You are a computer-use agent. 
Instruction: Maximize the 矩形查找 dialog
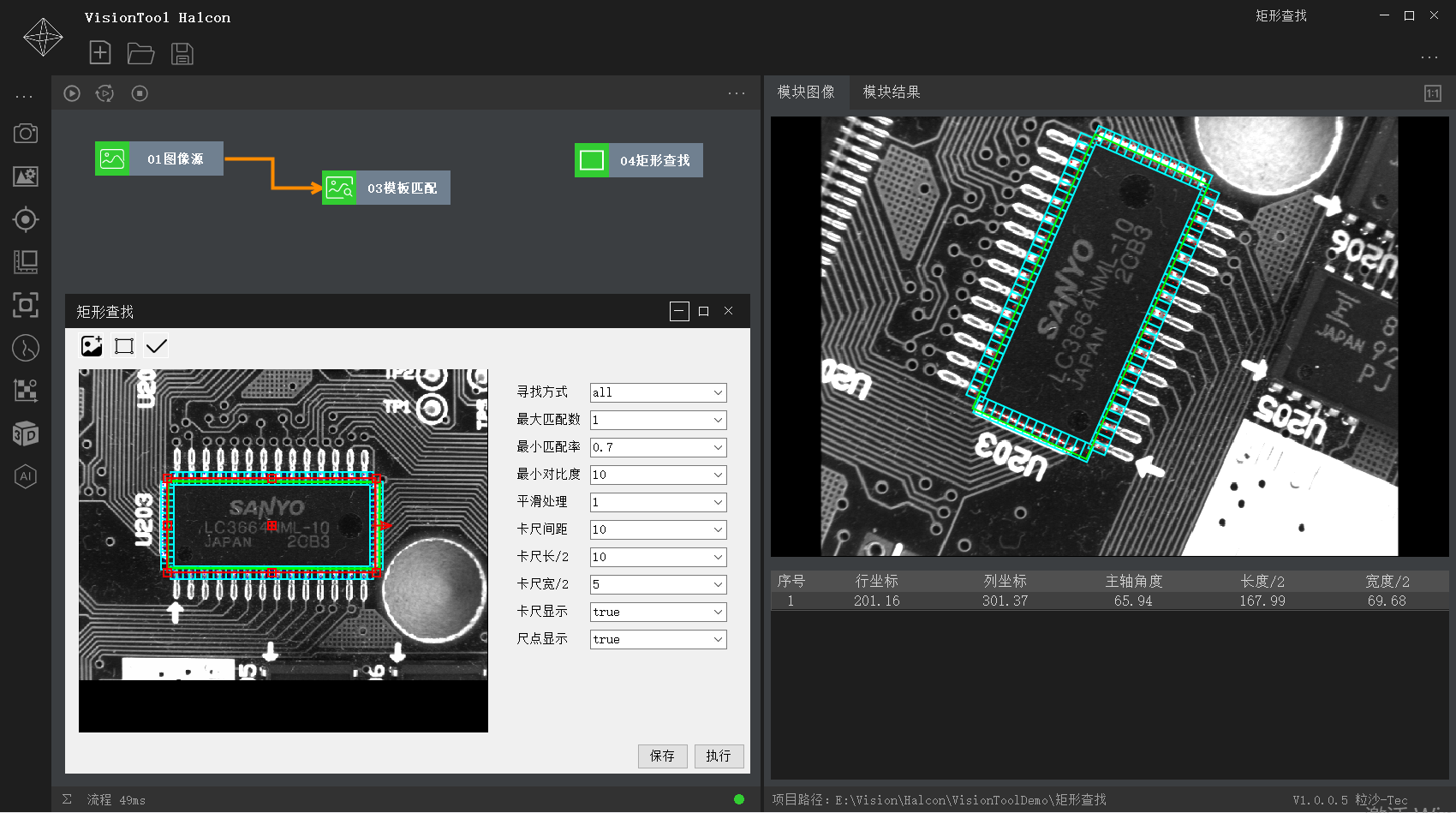pyautogui.click(x=704, y=311)
